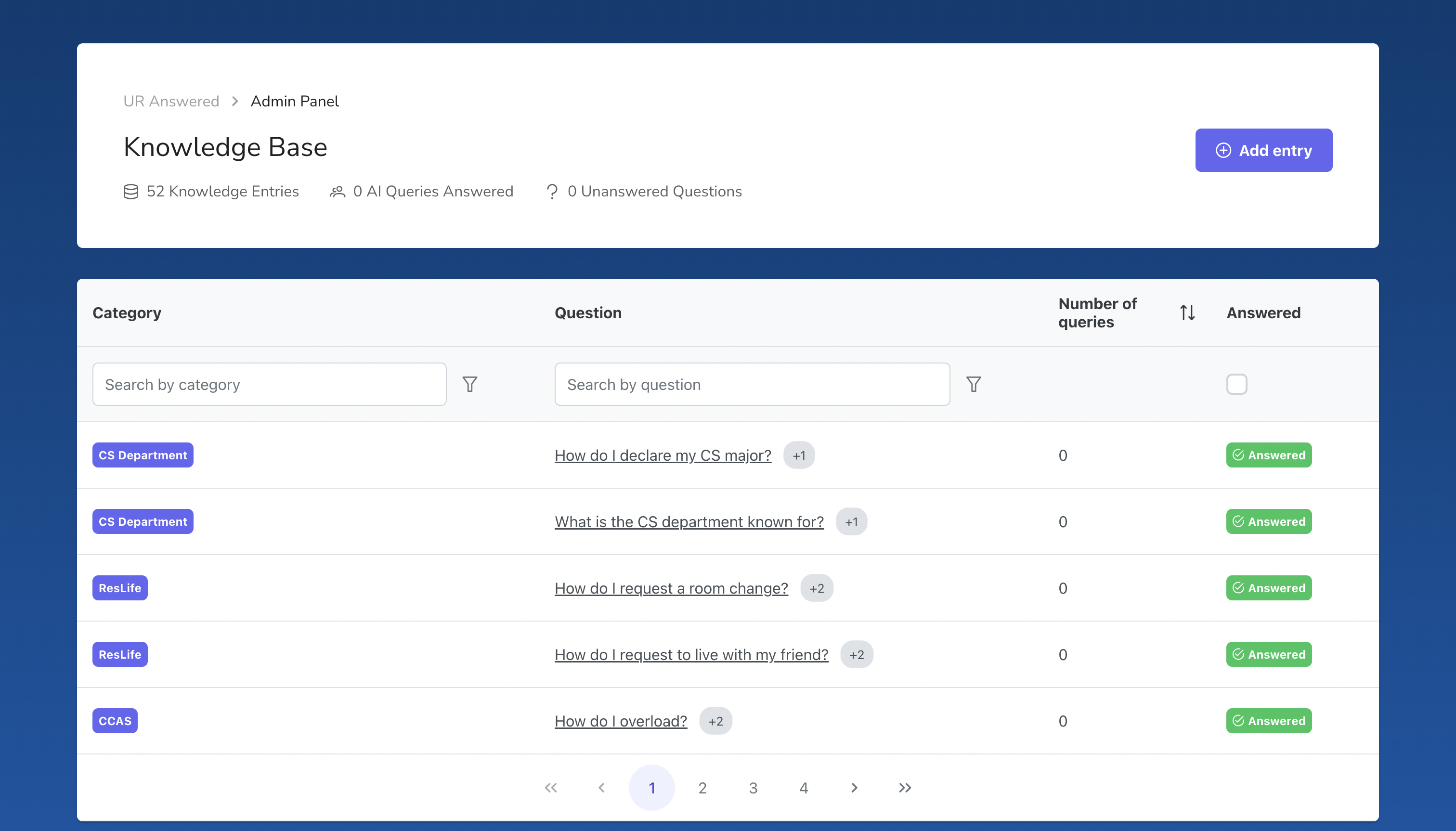The height and width of the screenshot is (831, 1456).
Task: Click the Unanswered Questions question-mark icon
Action: 552,192
